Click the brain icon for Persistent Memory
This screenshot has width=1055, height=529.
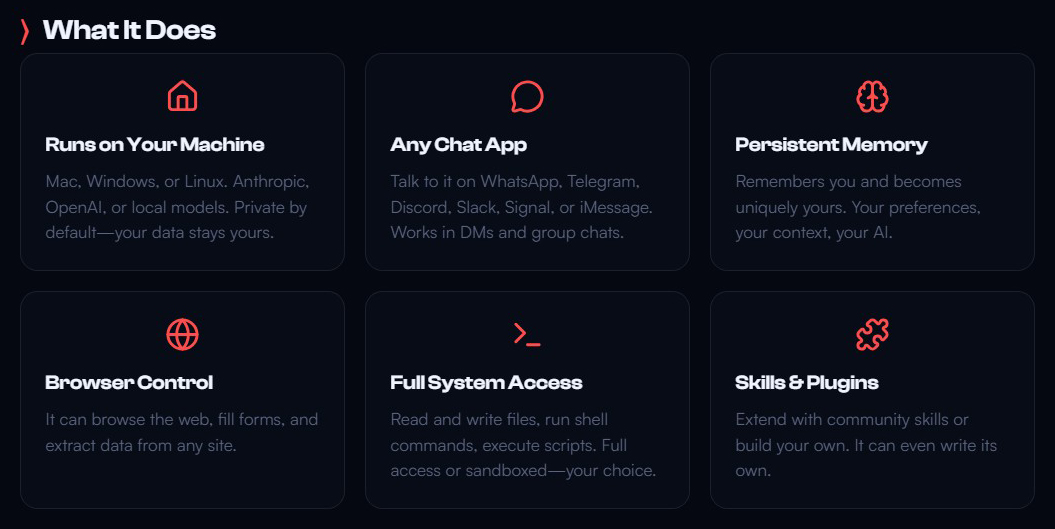(872, 96)
